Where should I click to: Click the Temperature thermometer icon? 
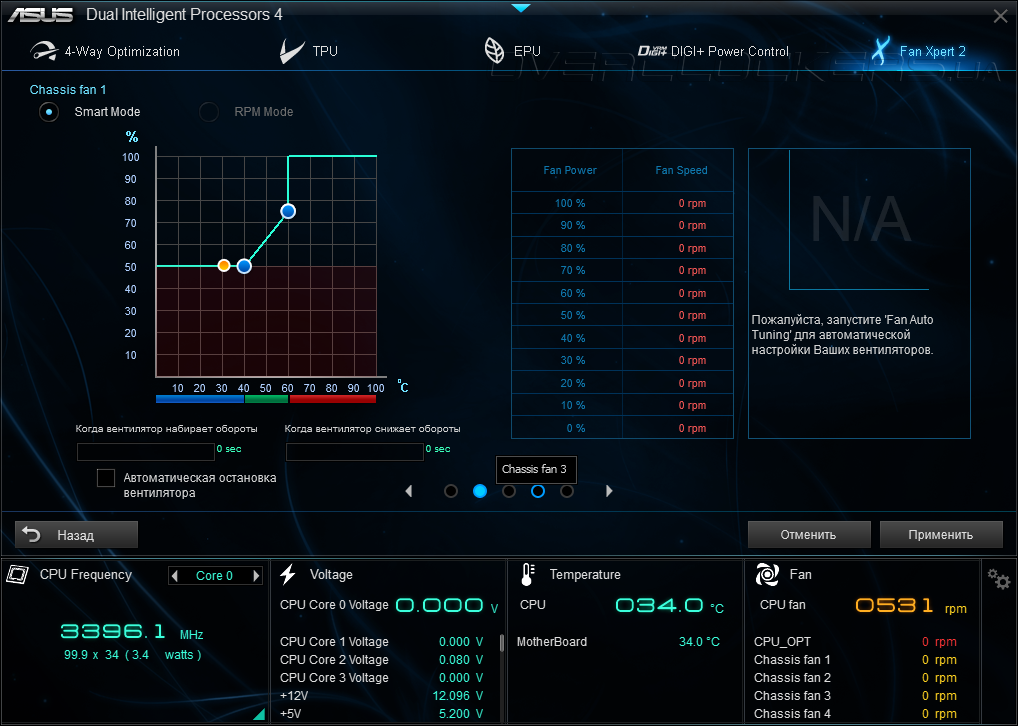pos(527,574)
